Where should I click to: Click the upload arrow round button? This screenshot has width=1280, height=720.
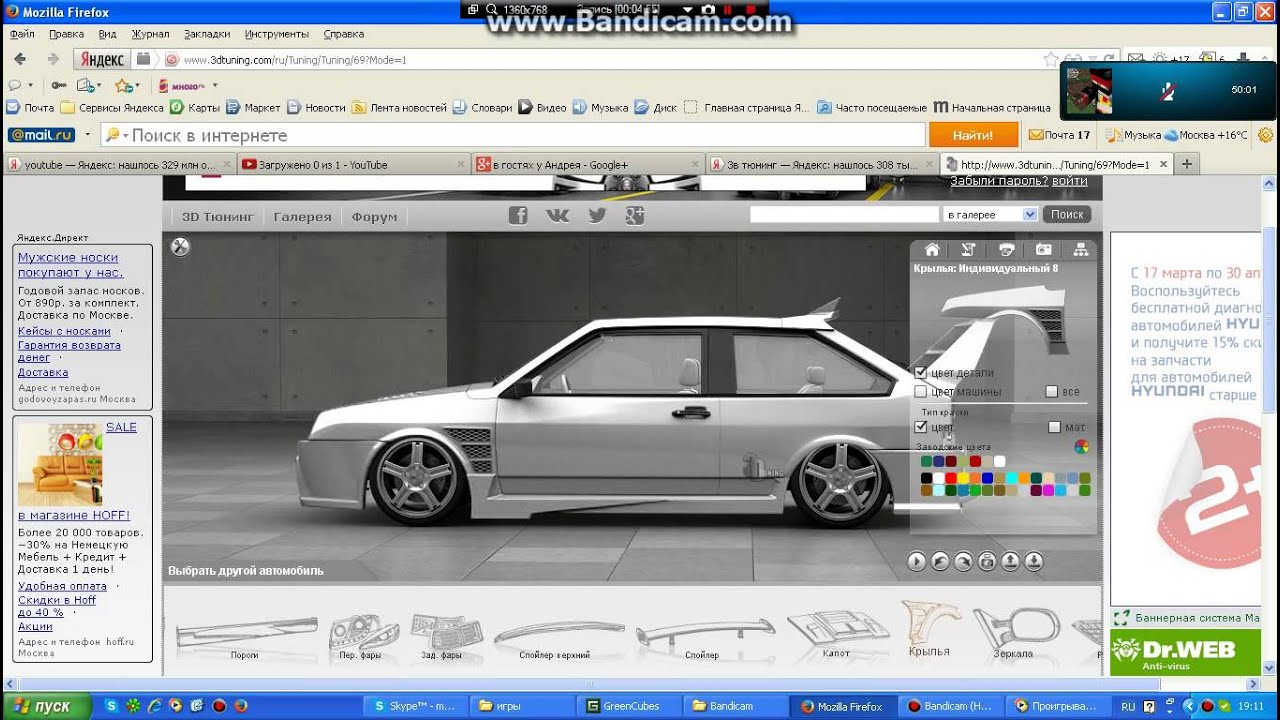pyautogui.click(x=1010, y=561)
